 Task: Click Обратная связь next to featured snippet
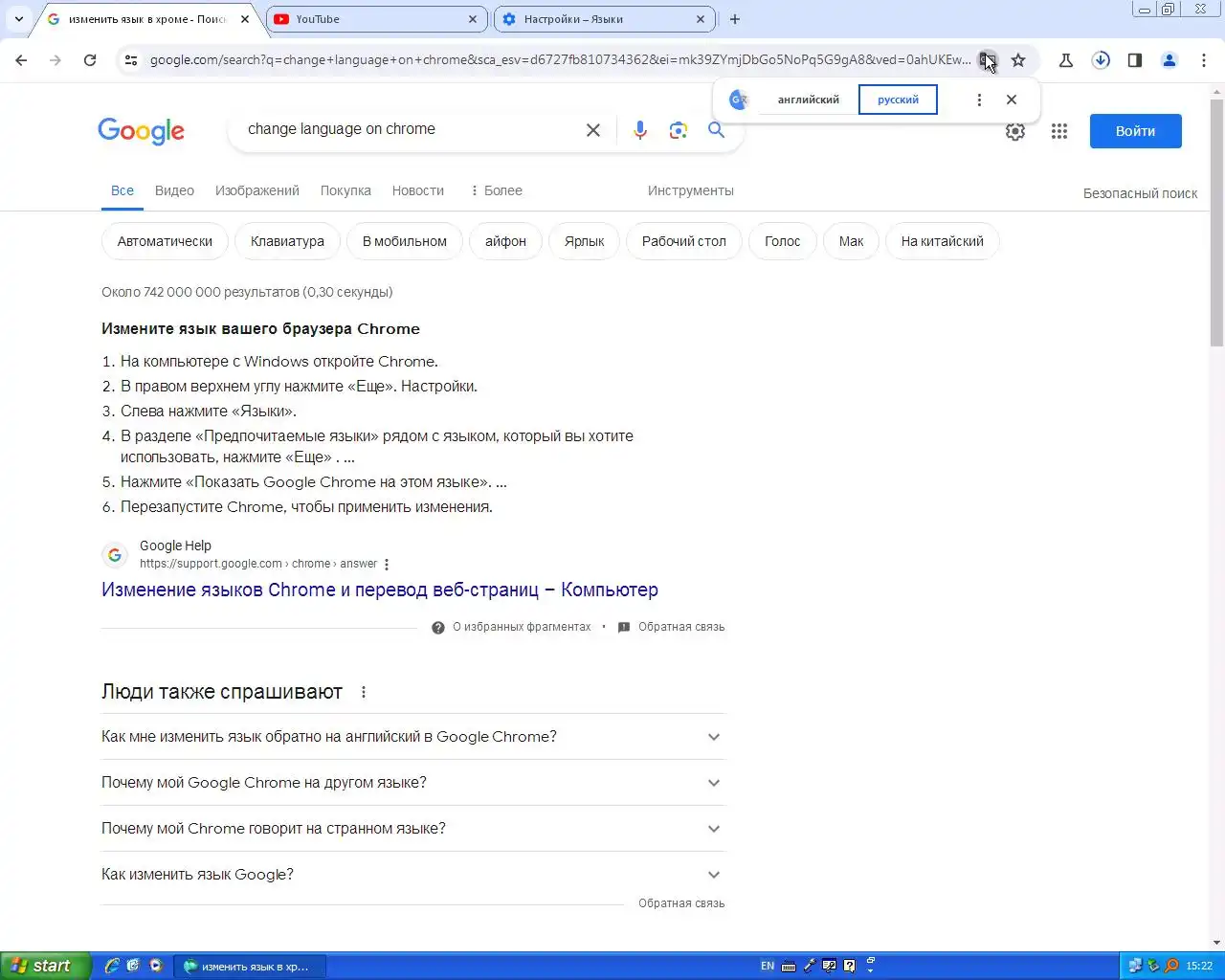pyautogui.click(x=681, y=627)
